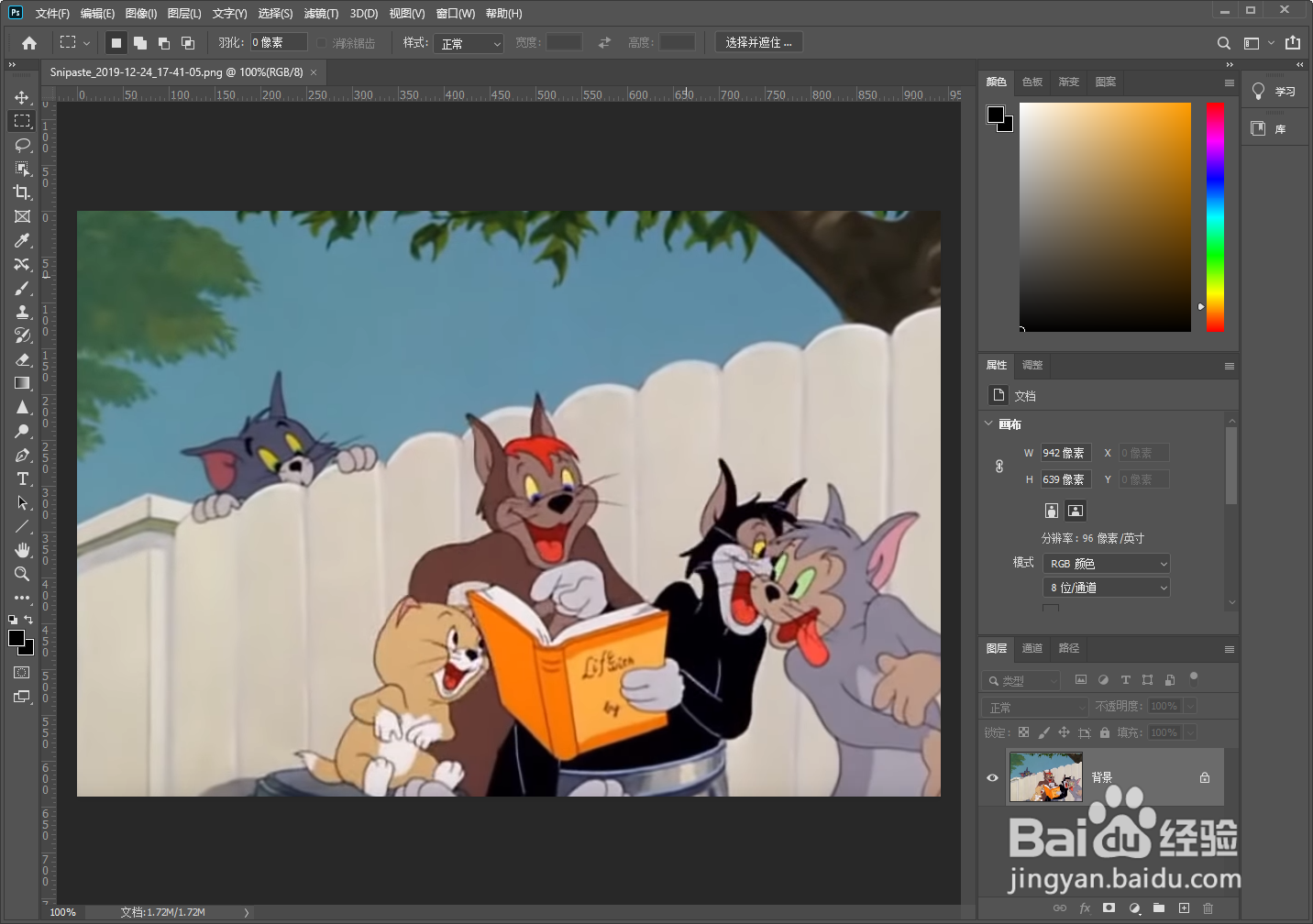1313x924 pixels.
Task: Select the Crop tool
Action: click(x=22, y=192)
